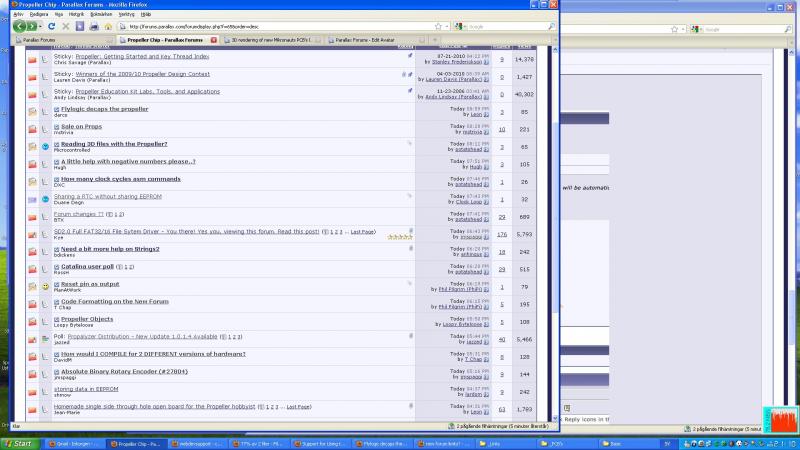Switch to Parallax Forums Edit Avatar tab

(x=377, y=40)
